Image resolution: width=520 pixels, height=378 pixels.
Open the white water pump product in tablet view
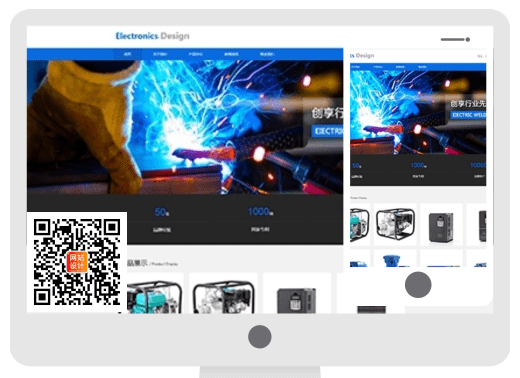point(395,224)
